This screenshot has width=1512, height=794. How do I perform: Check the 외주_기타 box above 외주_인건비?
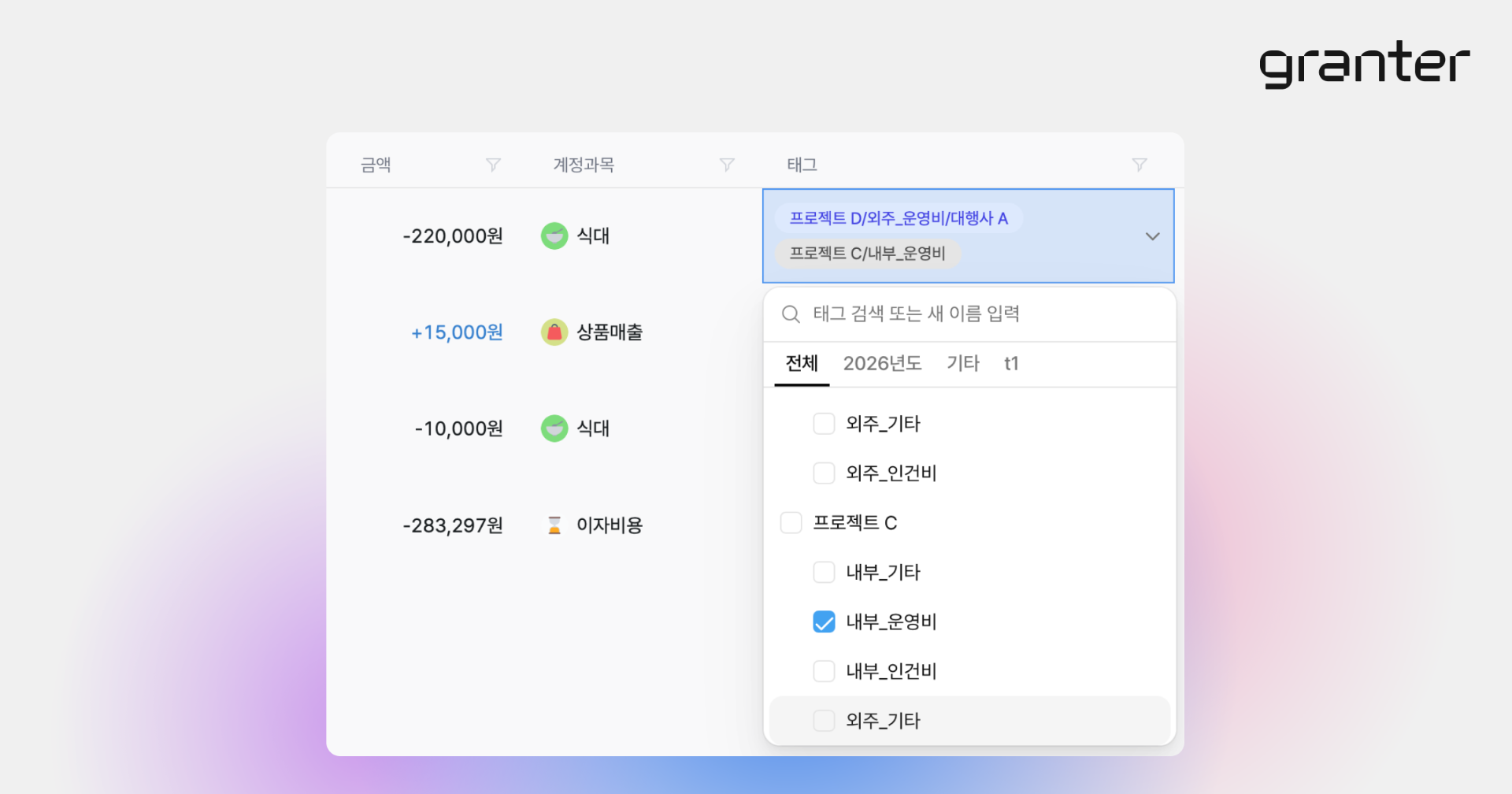[x=824, y=424]
